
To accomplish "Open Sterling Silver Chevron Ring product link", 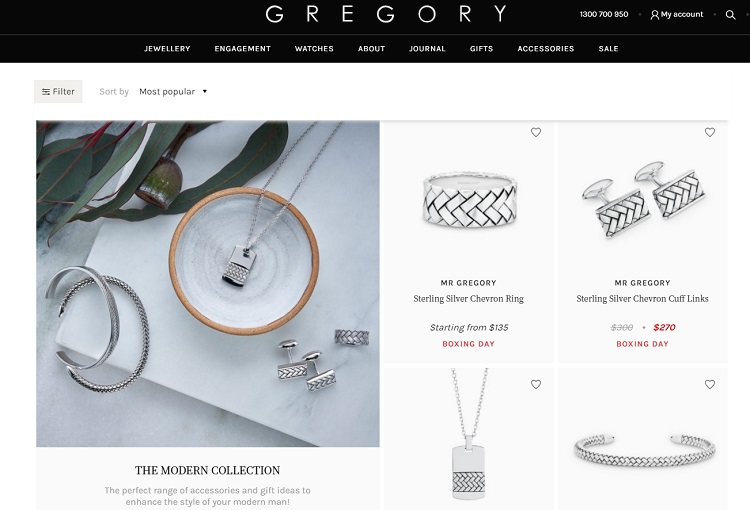I will click(x=468, y=299).
